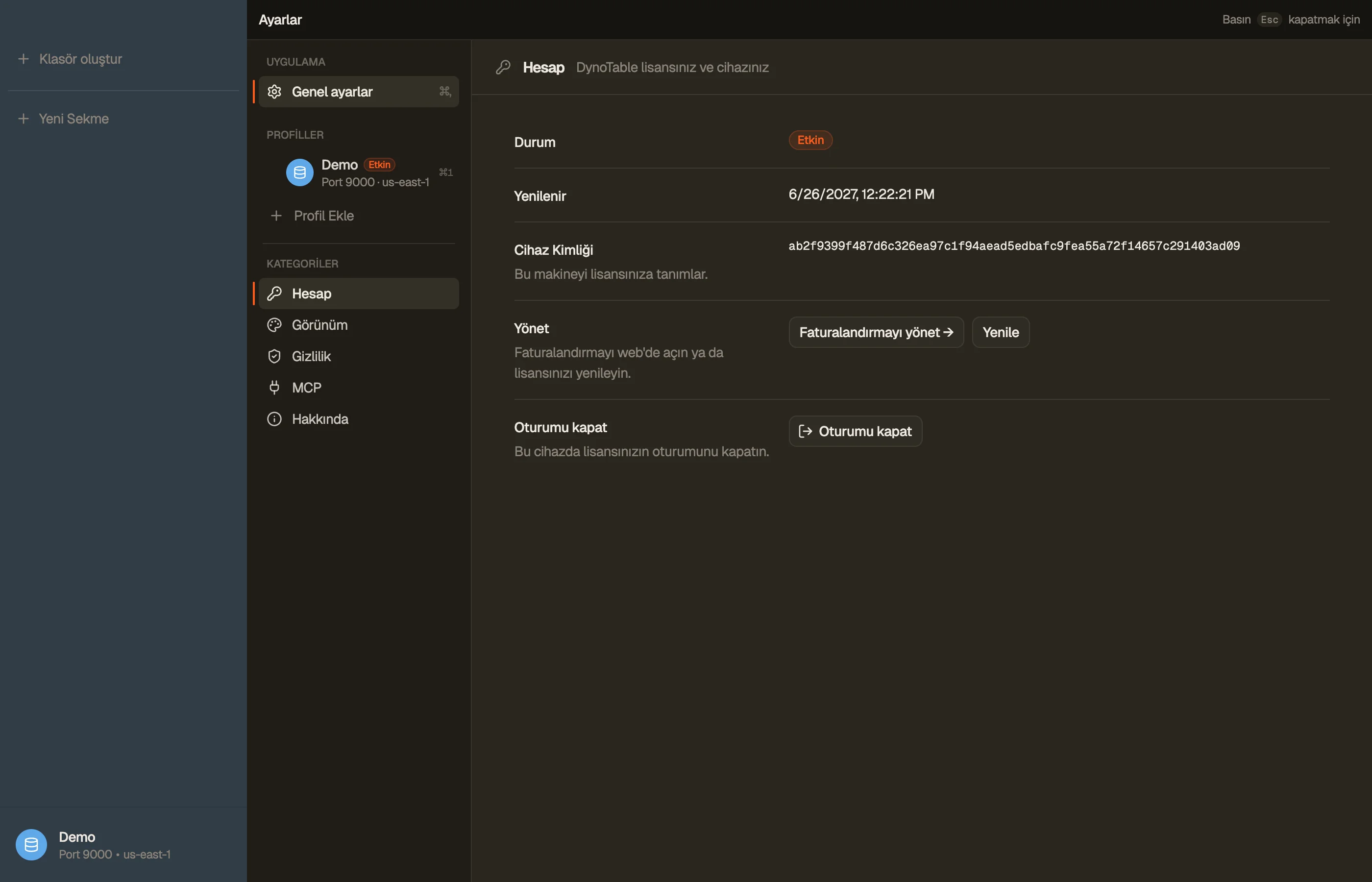
Task: Click the Oturumu kapat button
Action: (x=855, y=431)
